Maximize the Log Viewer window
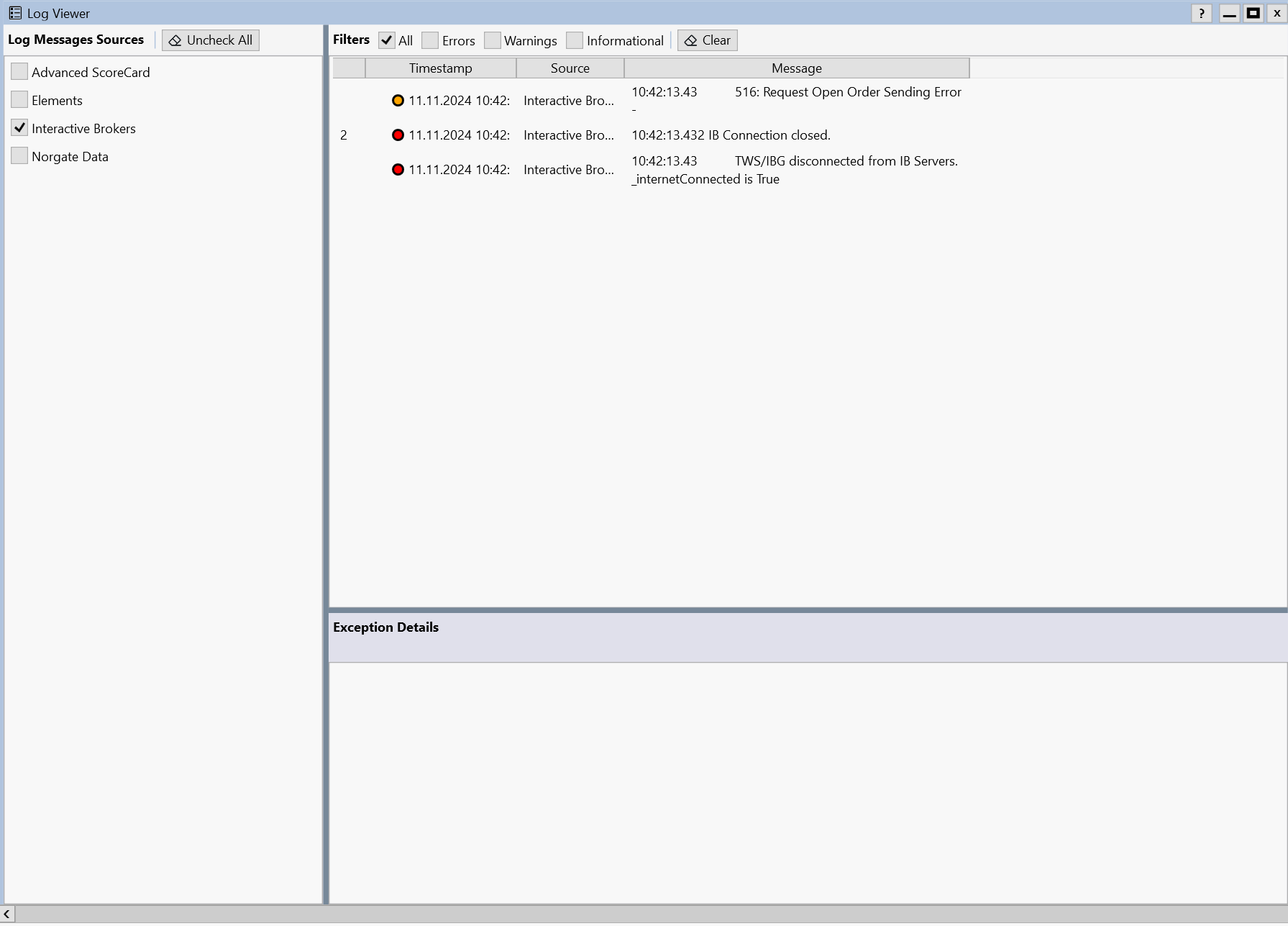The image size is (1288, 926). coord(1253,14)
